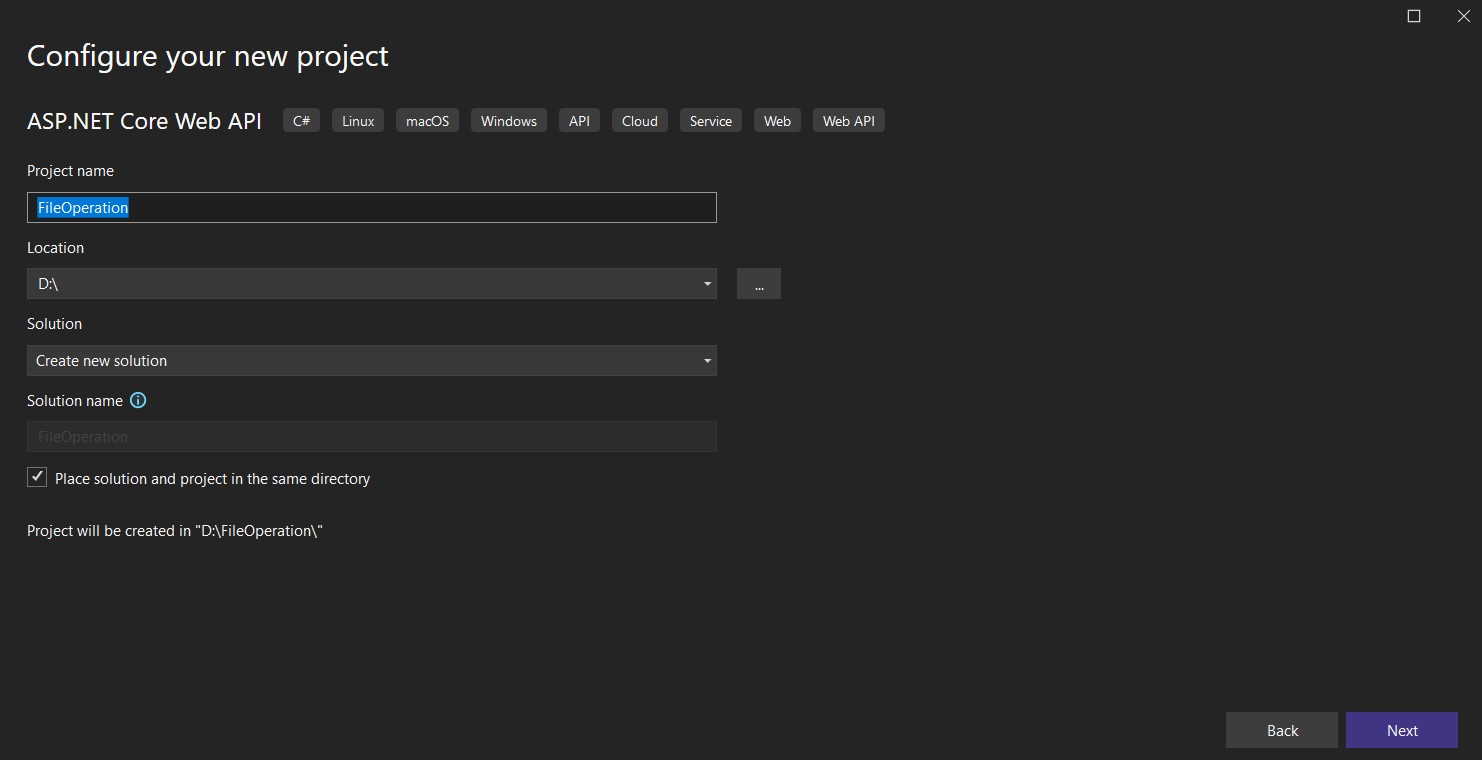Click the Cloud project tag

pyautogui.click(x=639, y=120)
